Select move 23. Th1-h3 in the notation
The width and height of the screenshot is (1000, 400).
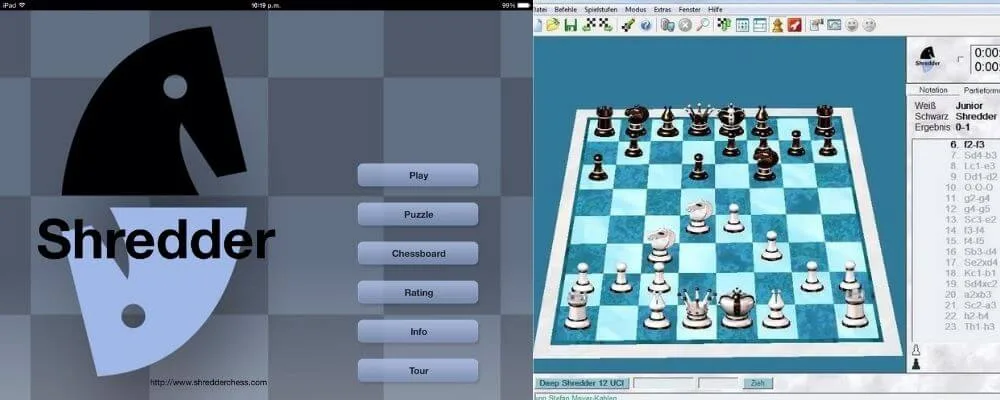(x=971, y=327)
